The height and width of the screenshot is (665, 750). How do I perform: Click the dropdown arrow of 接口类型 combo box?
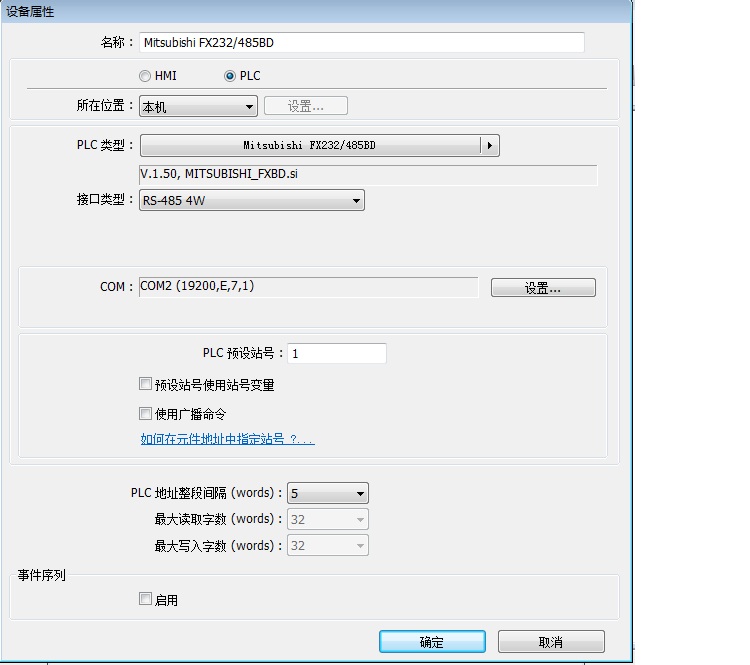pyautogui.click(x=356, y=201)
